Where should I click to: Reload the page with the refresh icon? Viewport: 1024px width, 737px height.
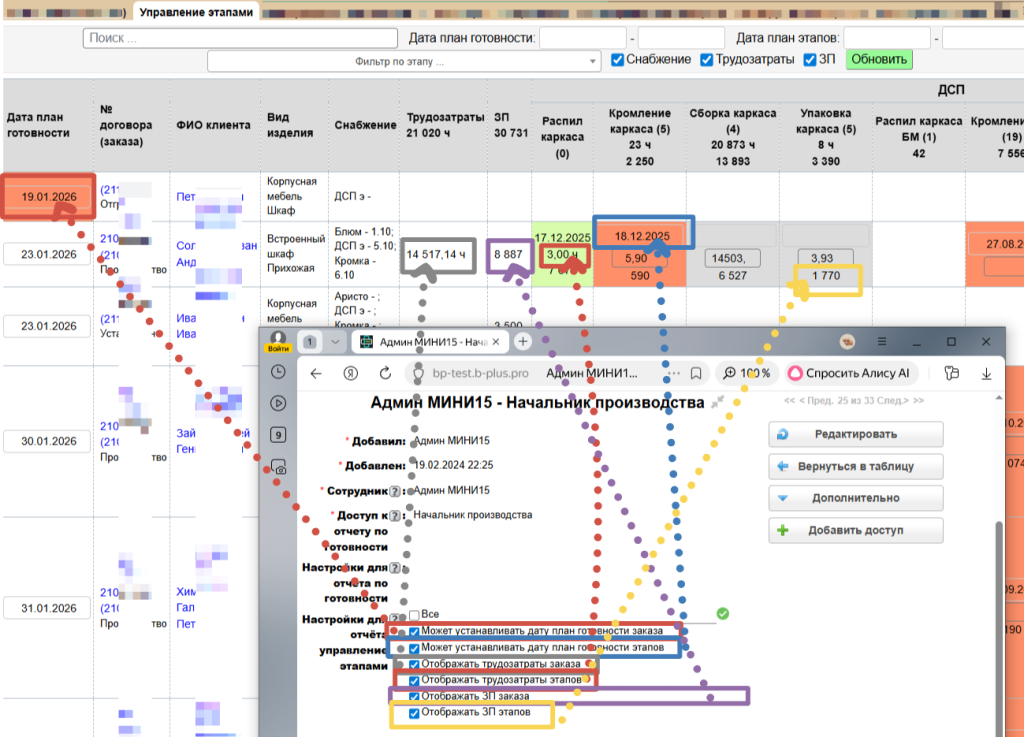coord(385,373)
